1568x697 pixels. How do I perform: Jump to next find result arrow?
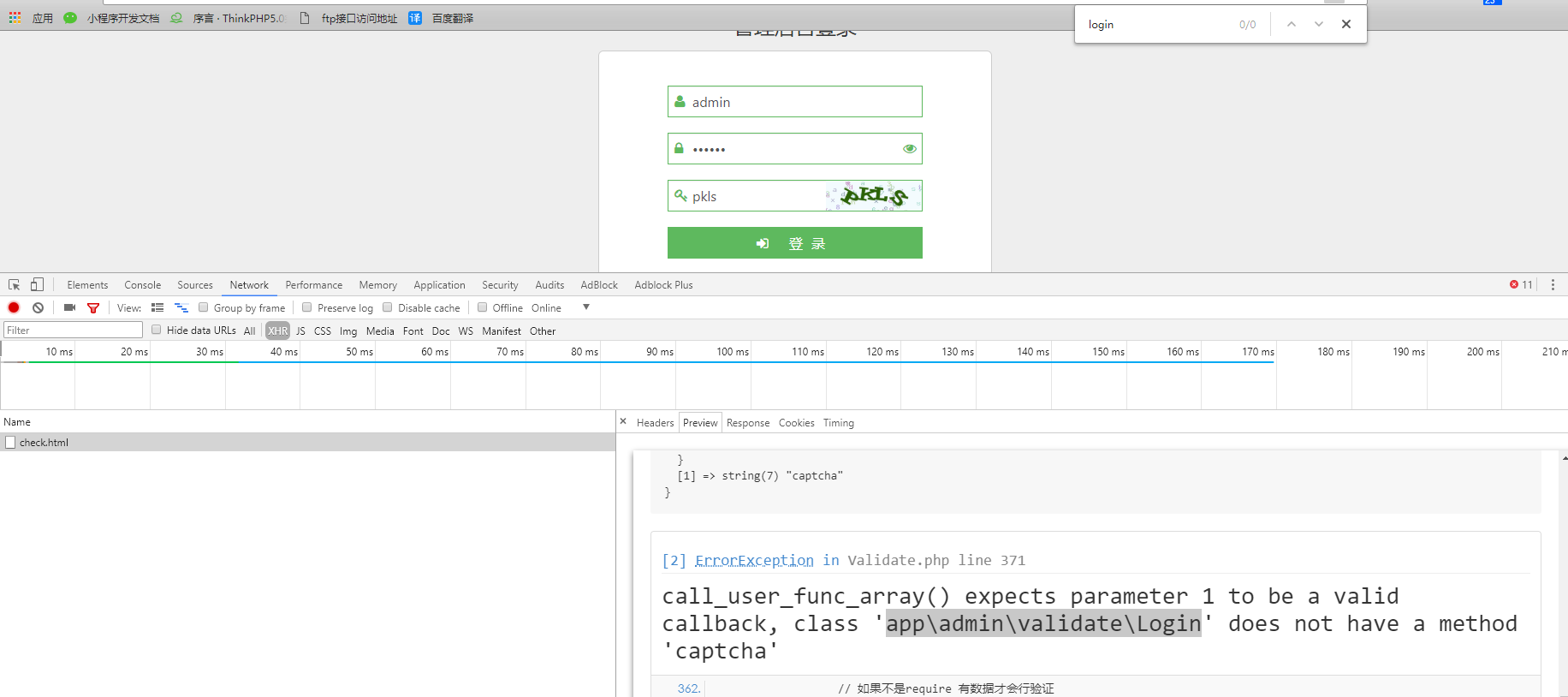[x=1318, y=24]
